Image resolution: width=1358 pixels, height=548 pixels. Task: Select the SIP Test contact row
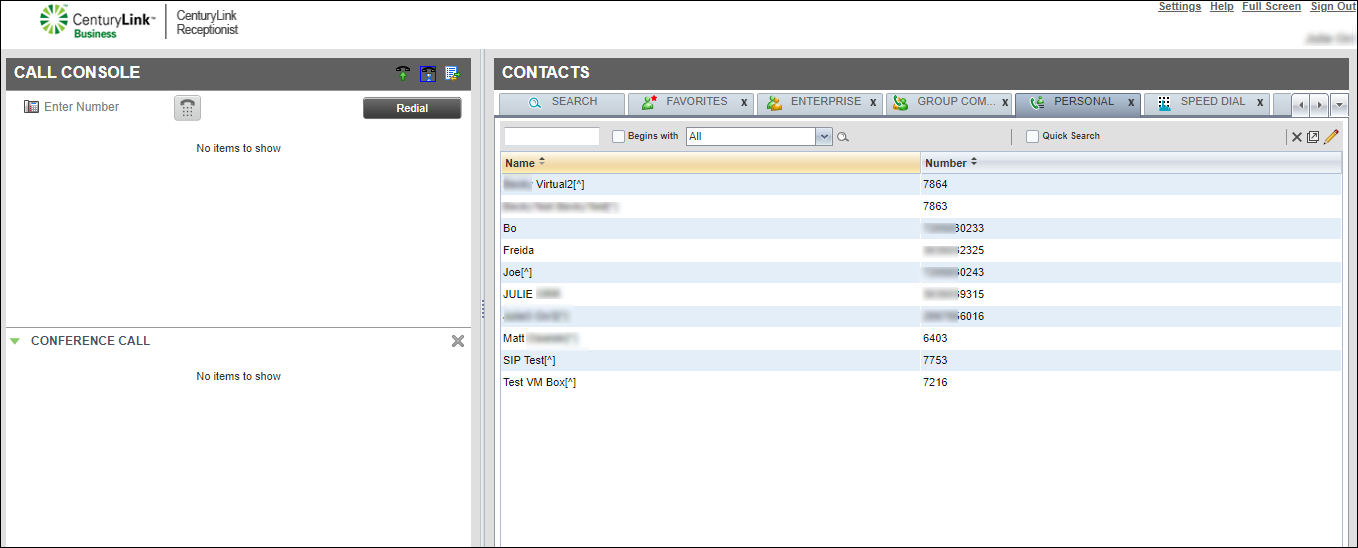tap(921, 360)
